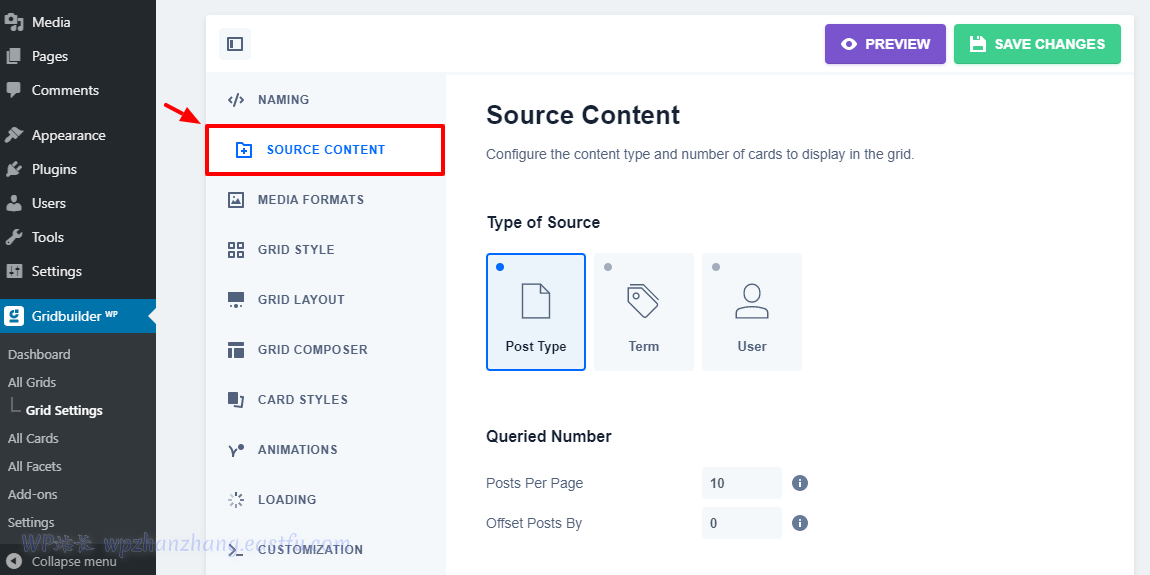Click the Loading spinner icon
Screen dimensions: 1150x575
[x=235, y=500]
